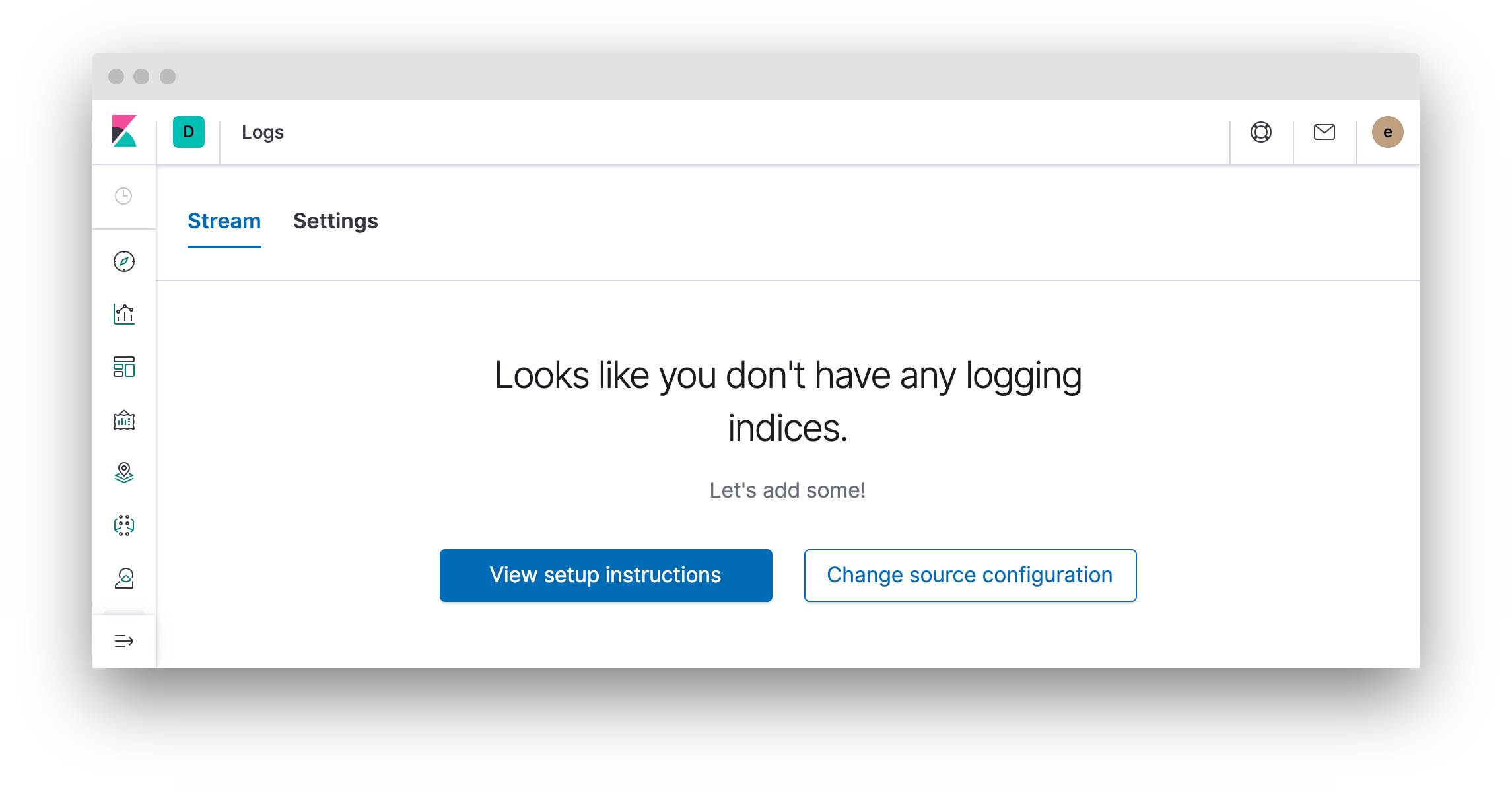This screenshot has width=1512, height=800.
Task: Open the help lifebuoy icon
Action: (1261, 132)
